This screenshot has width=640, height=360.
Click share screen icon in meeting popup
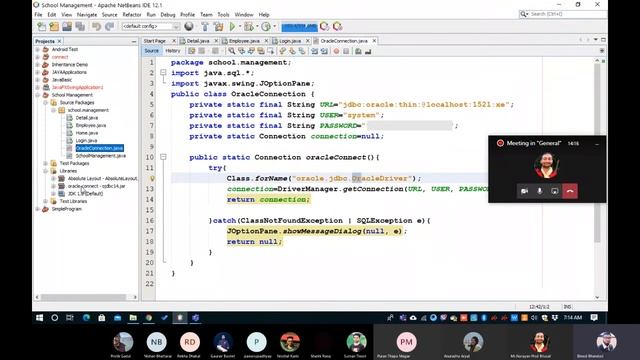click(x=554, y=191)
